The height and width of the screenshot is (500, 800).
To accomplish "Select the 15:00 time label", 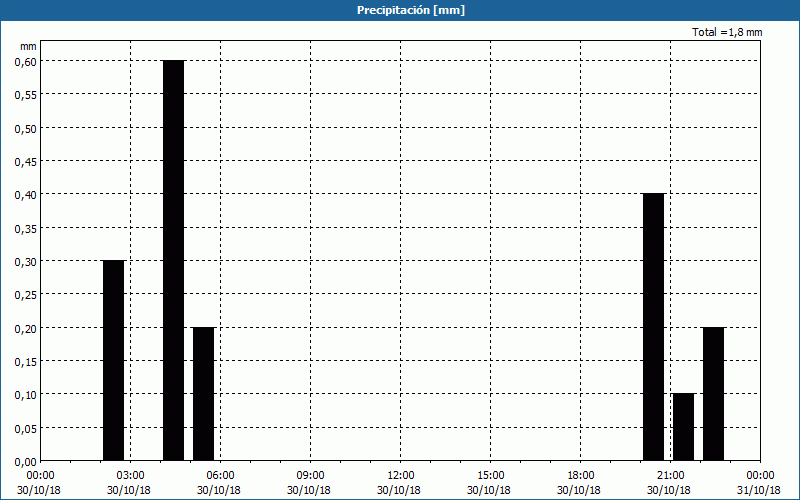I will (490, 476).
